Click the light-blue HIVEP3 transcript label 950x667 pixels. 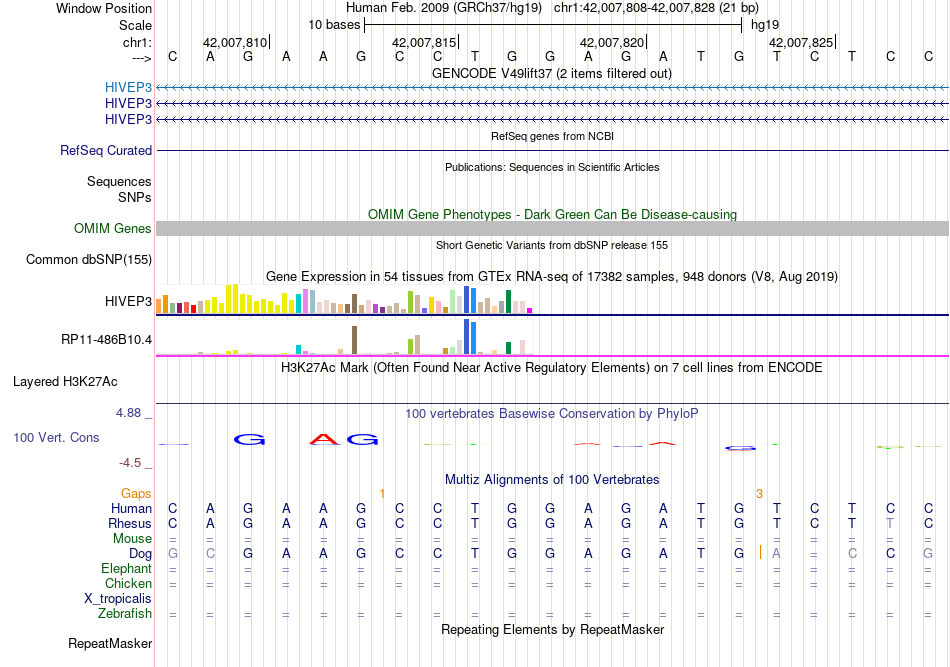point(128,88)
